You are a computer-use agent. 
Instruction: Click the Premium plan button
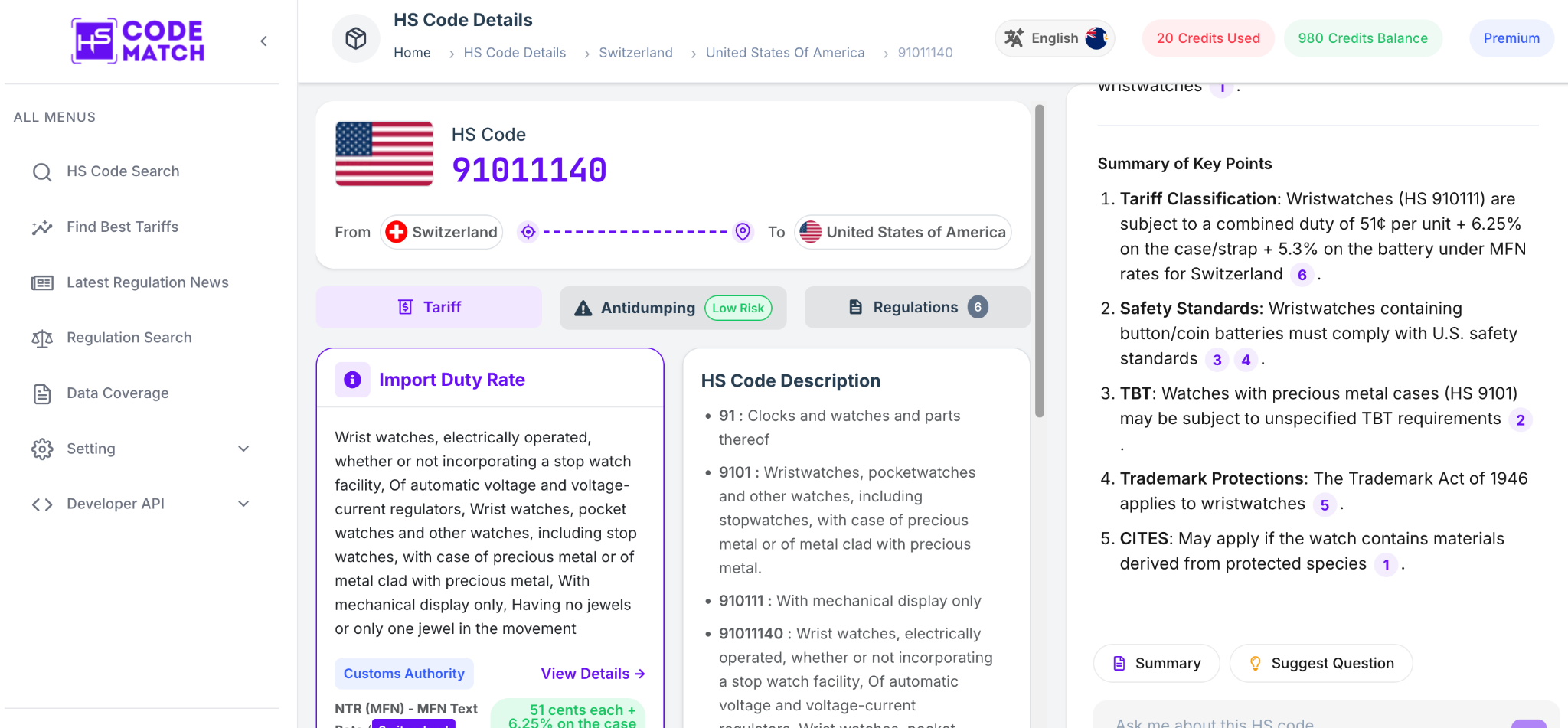tap(1511, 38)
